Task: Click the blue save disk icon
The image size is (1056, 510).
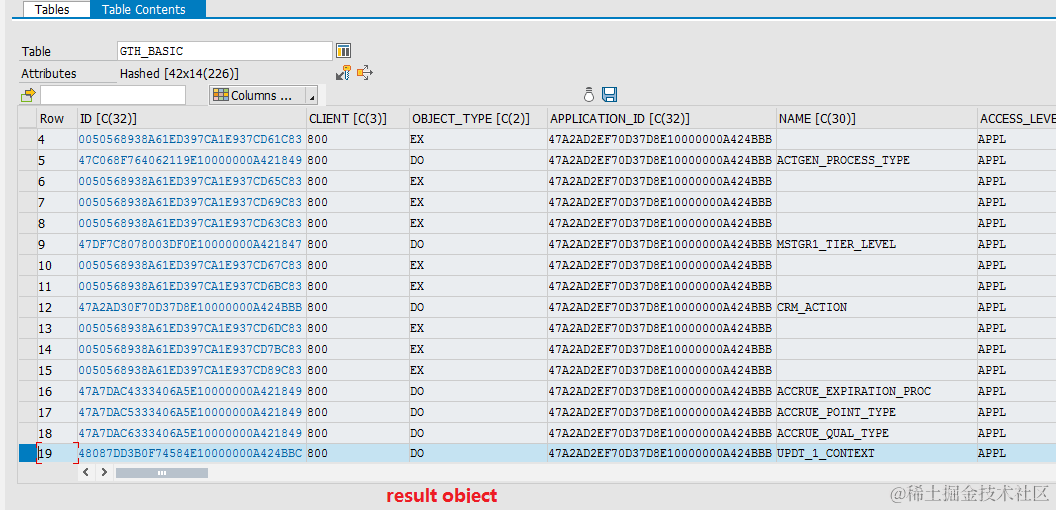Action: pyautogui.click(x=609, y=94)
